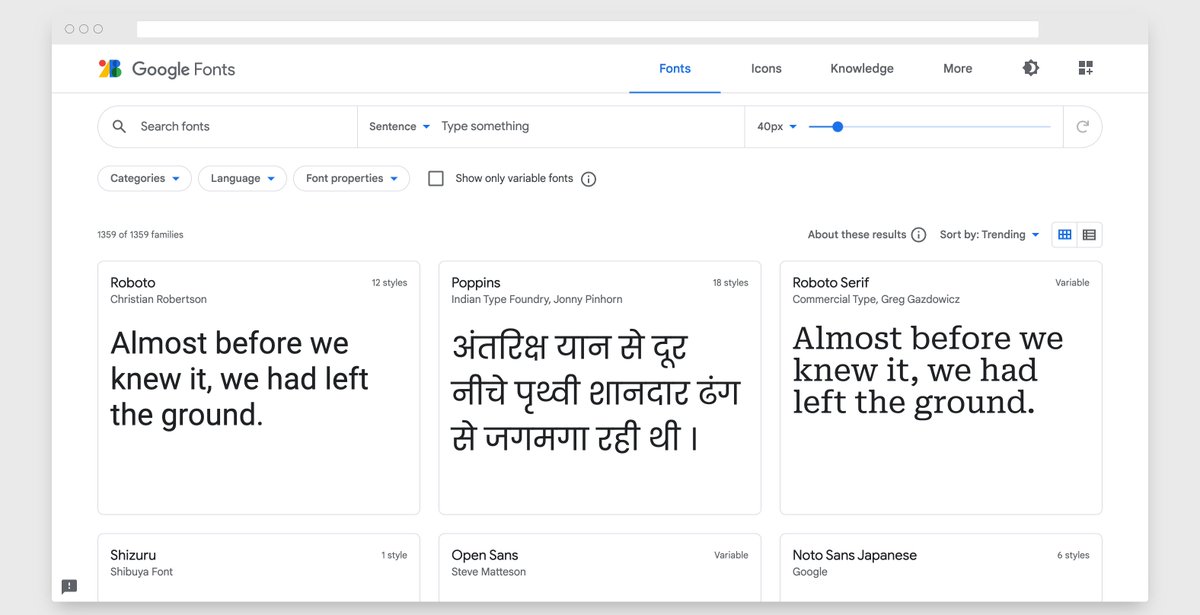1200x615 pixels.
Task: Open the Sentence preview type dropdown
Action: (x=399, y=126)
